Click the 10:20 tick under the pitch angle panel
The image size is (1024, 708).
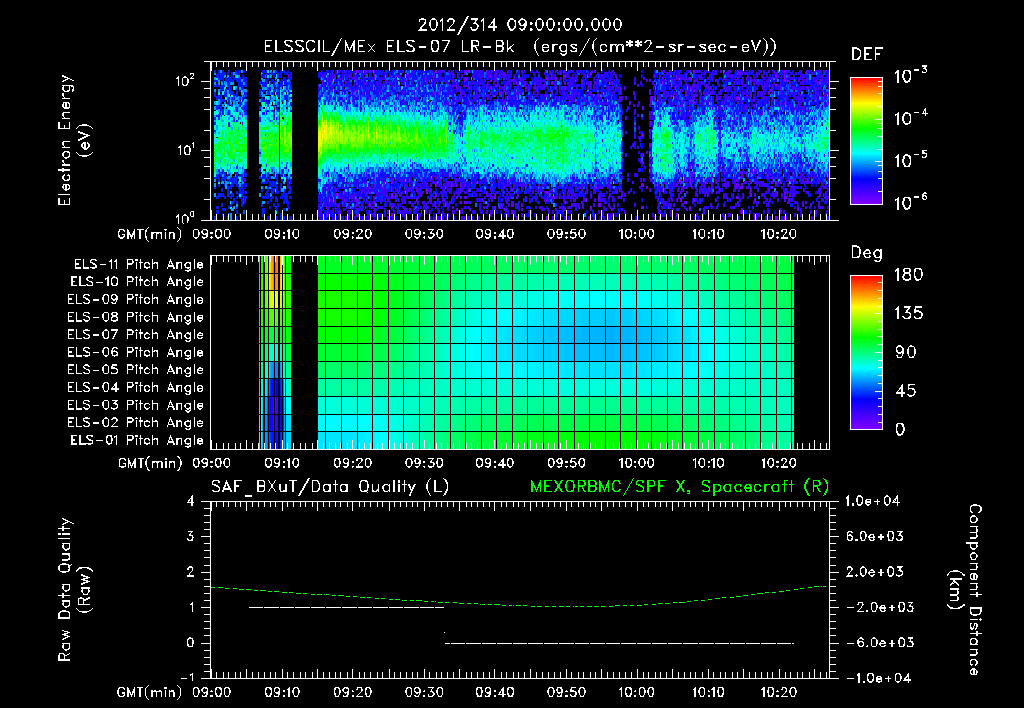click(x=778, y=463)
